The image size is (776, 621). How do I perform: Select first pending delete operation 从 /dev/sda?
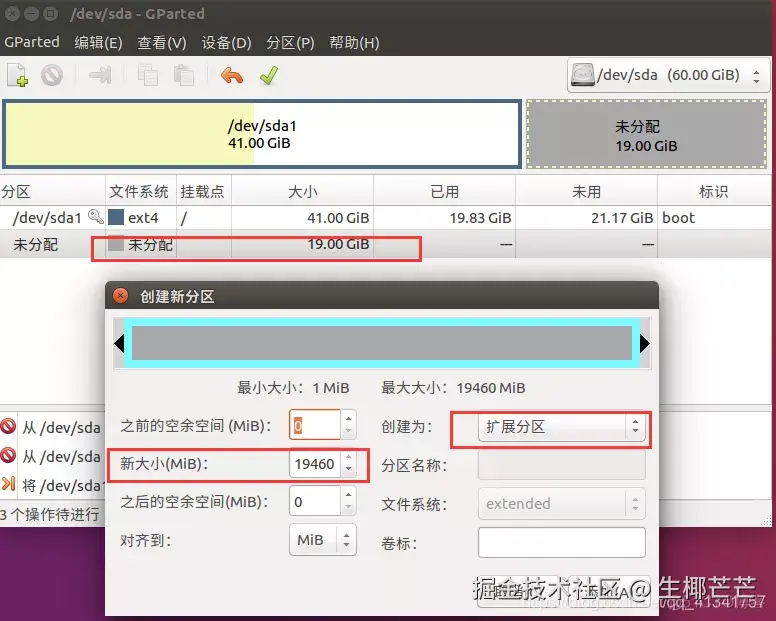click(x=52, y=427)
